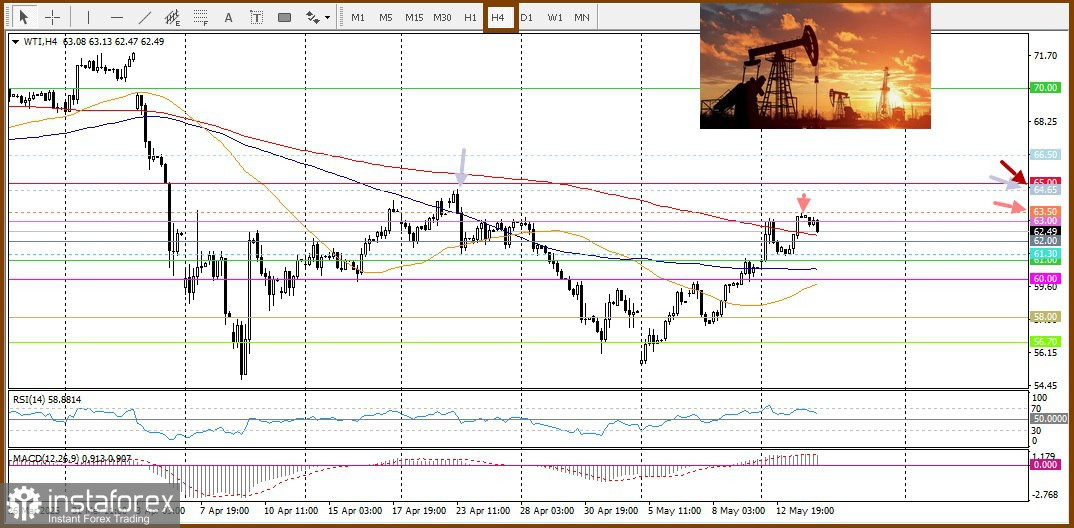Image resolution: width=1074 pixels, height=528 pixels.
Task: Click the oil pumpjack sunset image
Action: pos(815,66)
